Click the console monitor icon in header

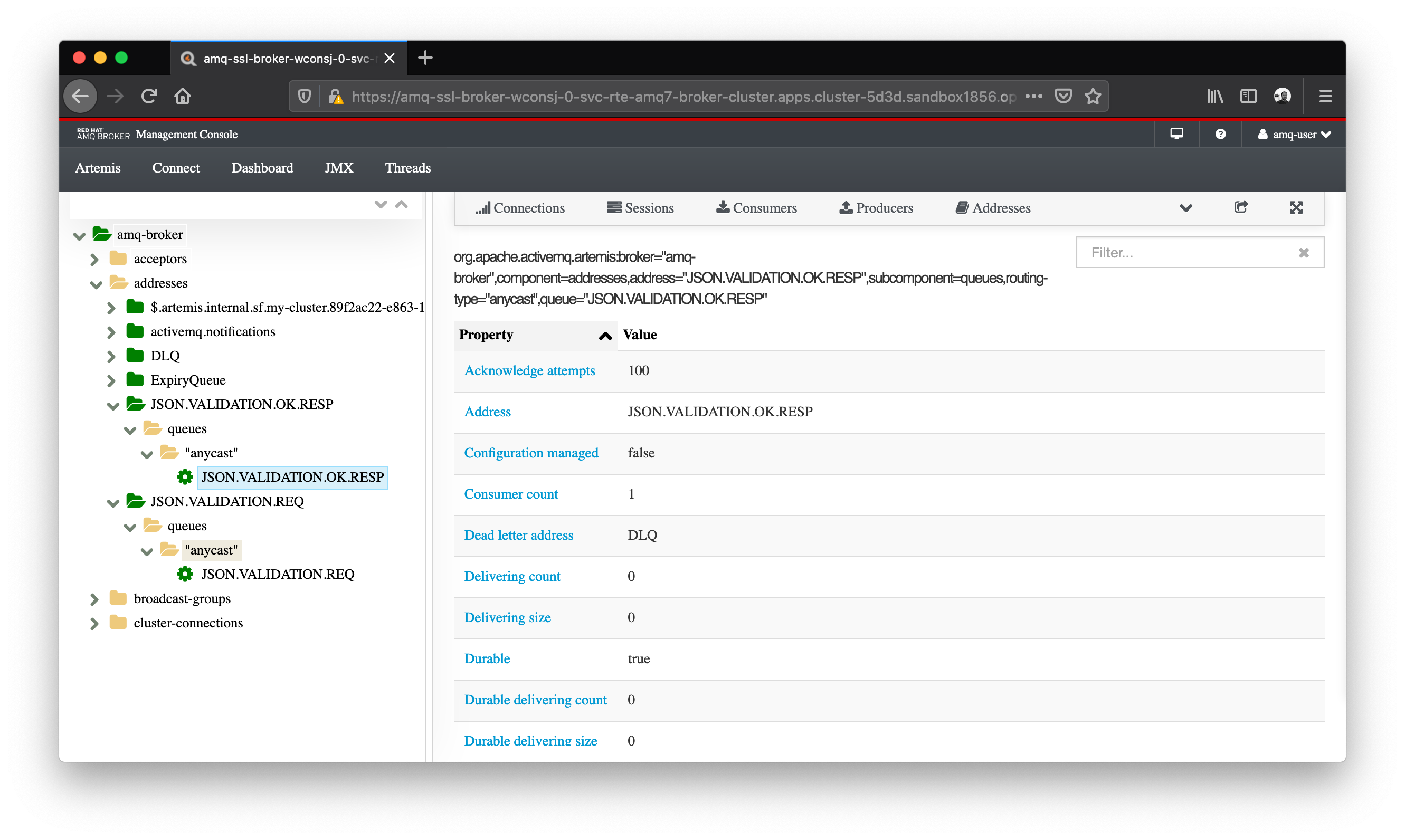[1177, 134]
